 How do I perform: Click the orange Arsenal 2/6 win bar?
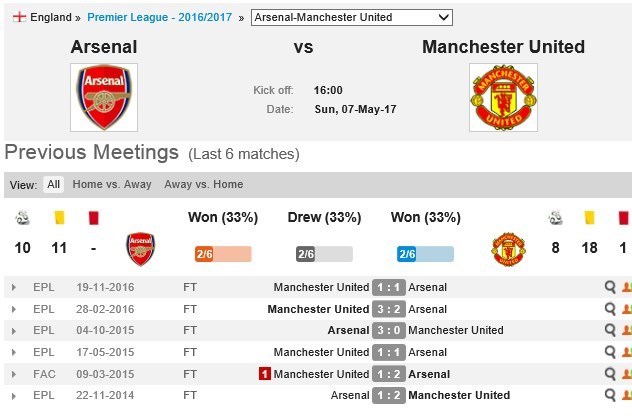[x=222, y=254]
